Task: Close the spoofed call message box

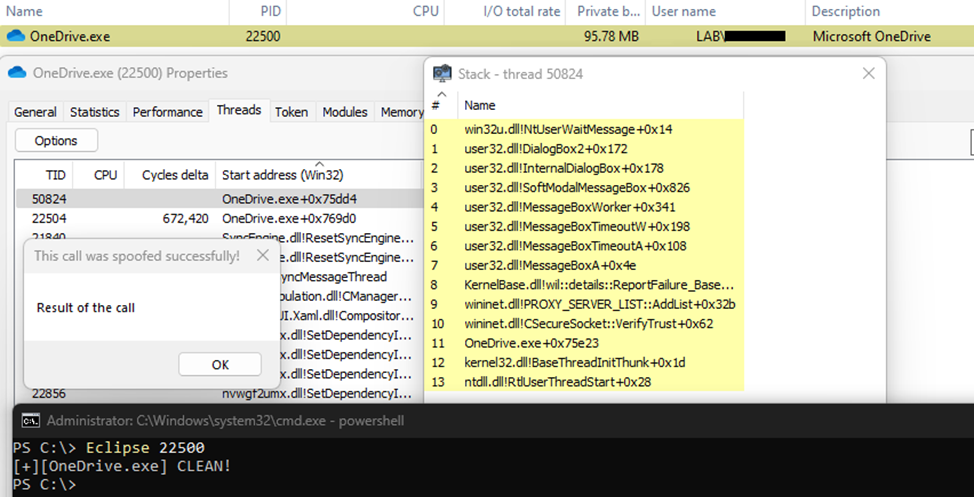Action: tap(262, 256)
